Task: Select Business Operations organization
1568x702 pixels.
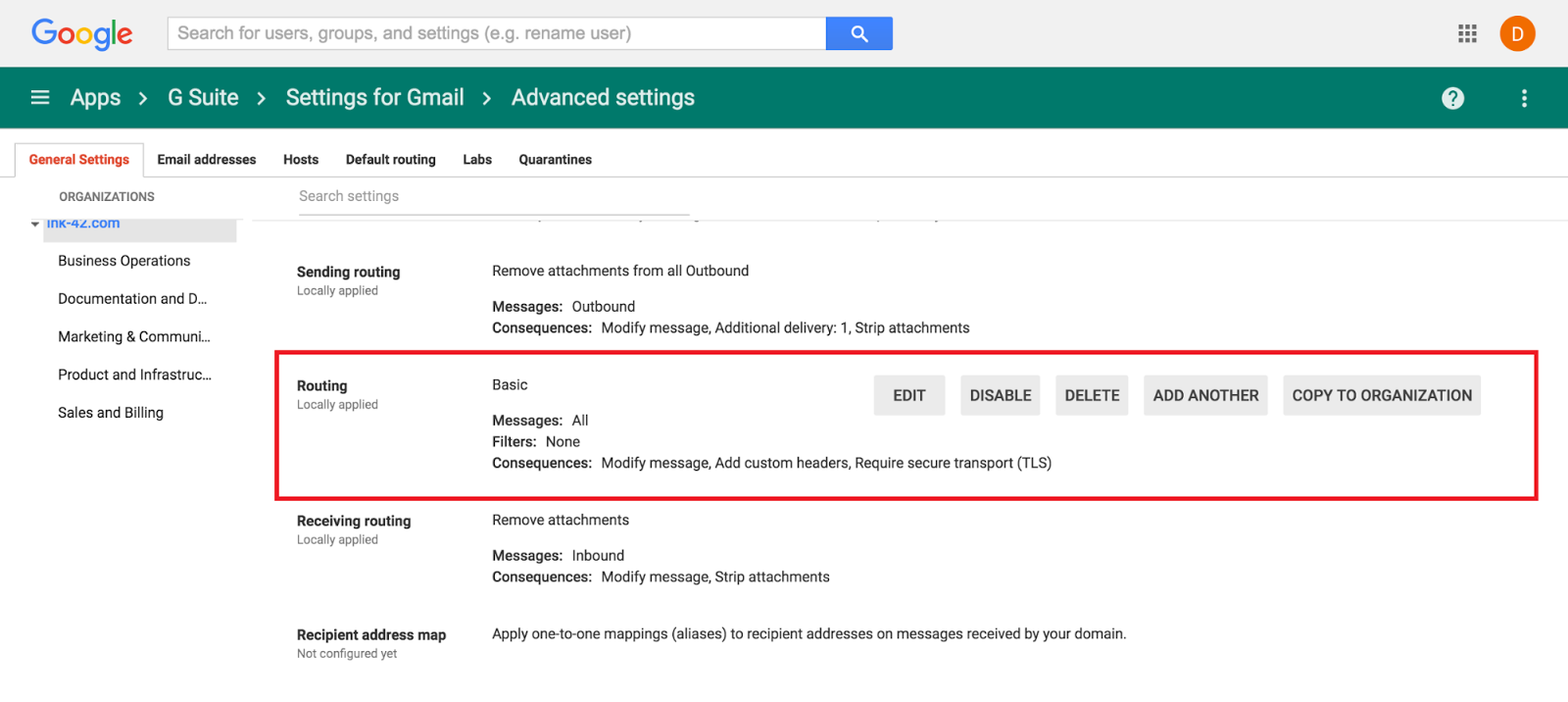Action: point(124,261)
